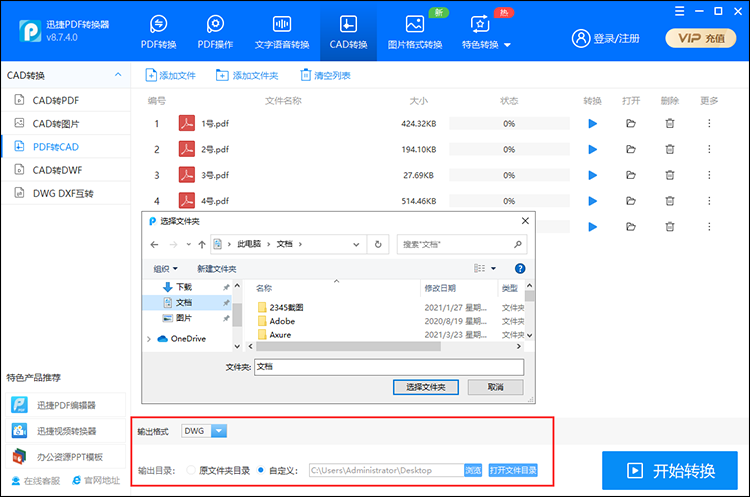Viewport: 750px width, 497px height.
Task: Click 取消 button in dialog
Action: pos(495,387)
